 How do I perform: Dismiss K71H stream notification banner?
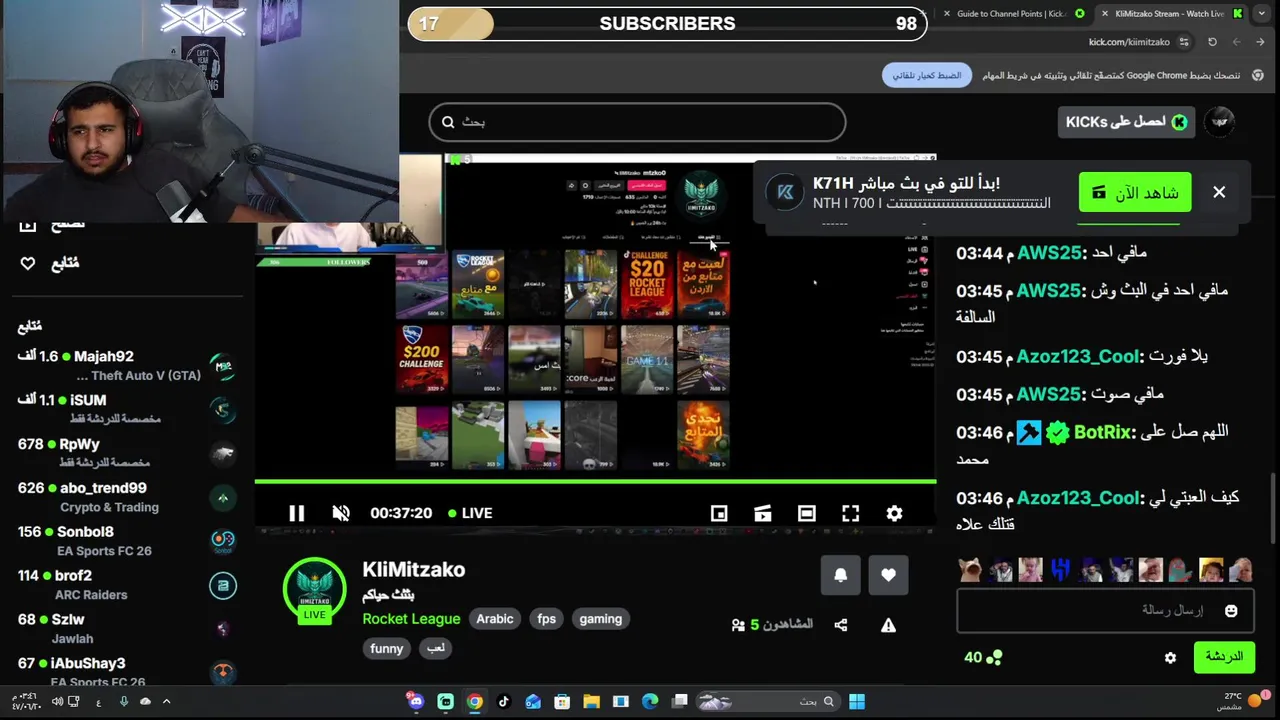pos(1219,192)
